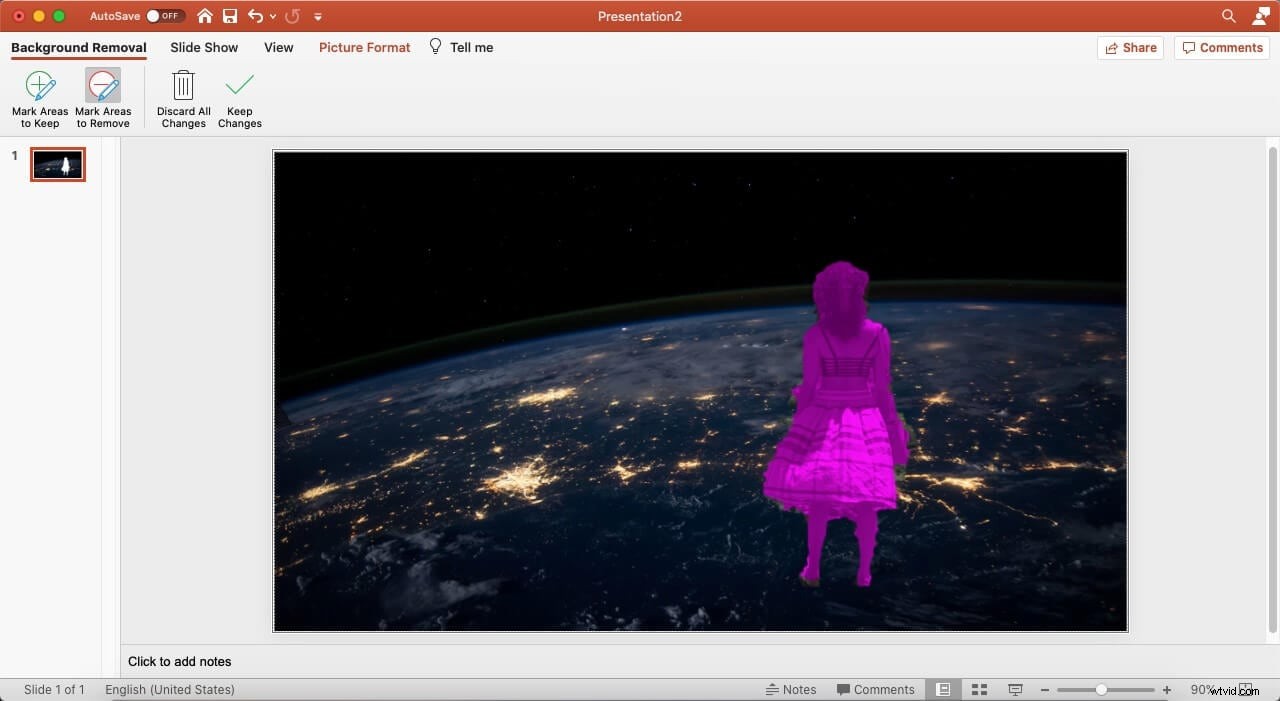The width and height of the screenshot is (1280, 701).
Task: Switch to Slide Sorter view in status bar
Action: [979, 689]
